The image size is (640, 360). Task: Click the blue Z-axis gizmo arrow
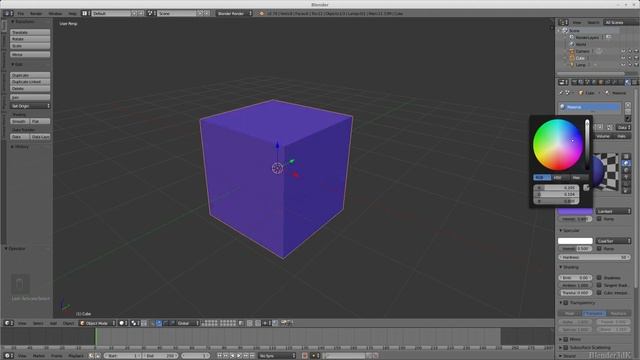tap(277, 145)
